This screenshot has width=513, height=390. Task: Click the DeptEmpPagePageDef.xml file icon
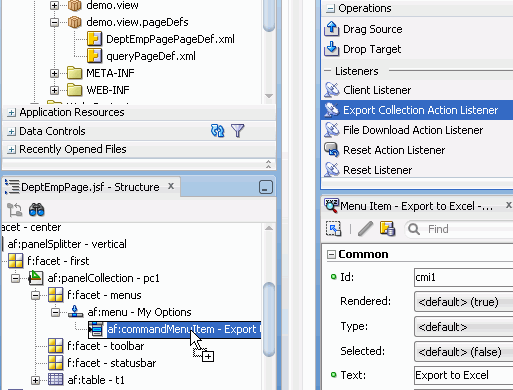coord(94,39)
